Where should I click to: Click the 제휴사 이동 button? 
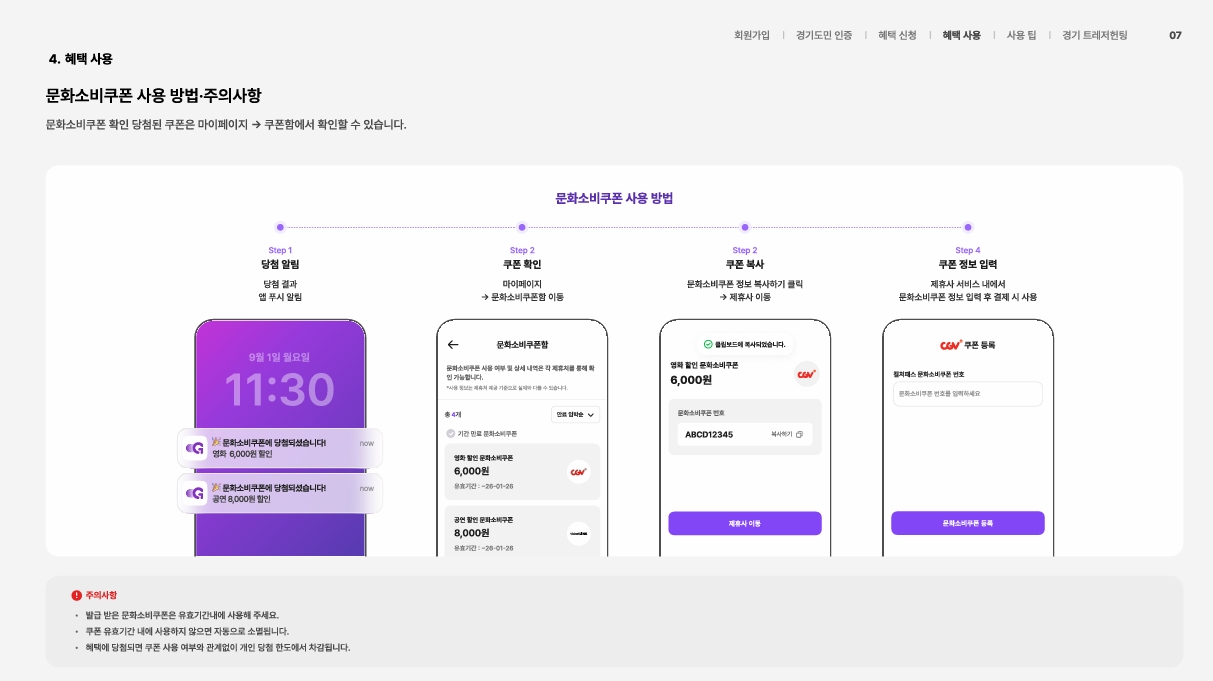click(x=745, y=523)
